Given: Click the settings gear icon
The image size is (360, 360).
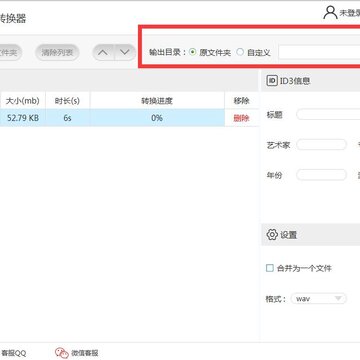Looking at the screenshot, I should tap(272, 235).
